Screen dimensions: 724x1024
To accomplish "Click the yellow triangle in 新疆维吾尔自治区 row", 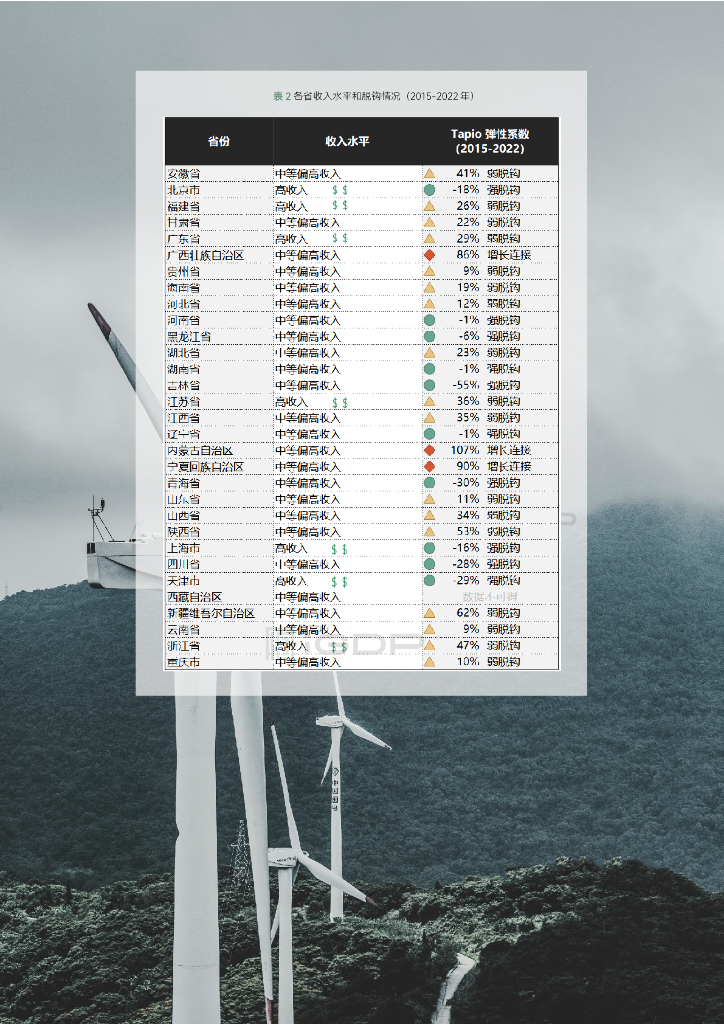I will (x=429, y=613).
